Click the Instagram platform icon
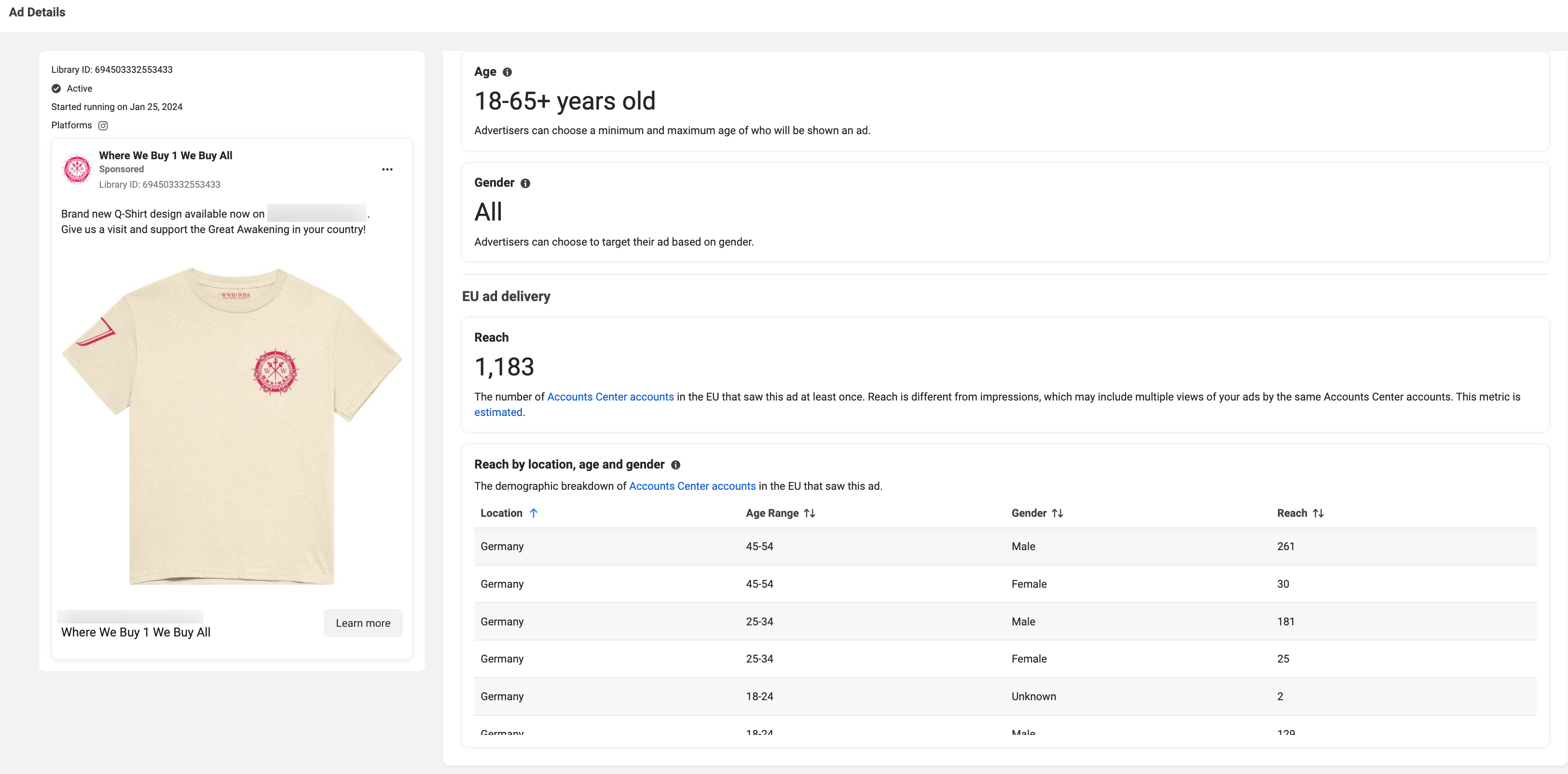Viewport: 1568px width, 774px height. click(x=103, y=125)
